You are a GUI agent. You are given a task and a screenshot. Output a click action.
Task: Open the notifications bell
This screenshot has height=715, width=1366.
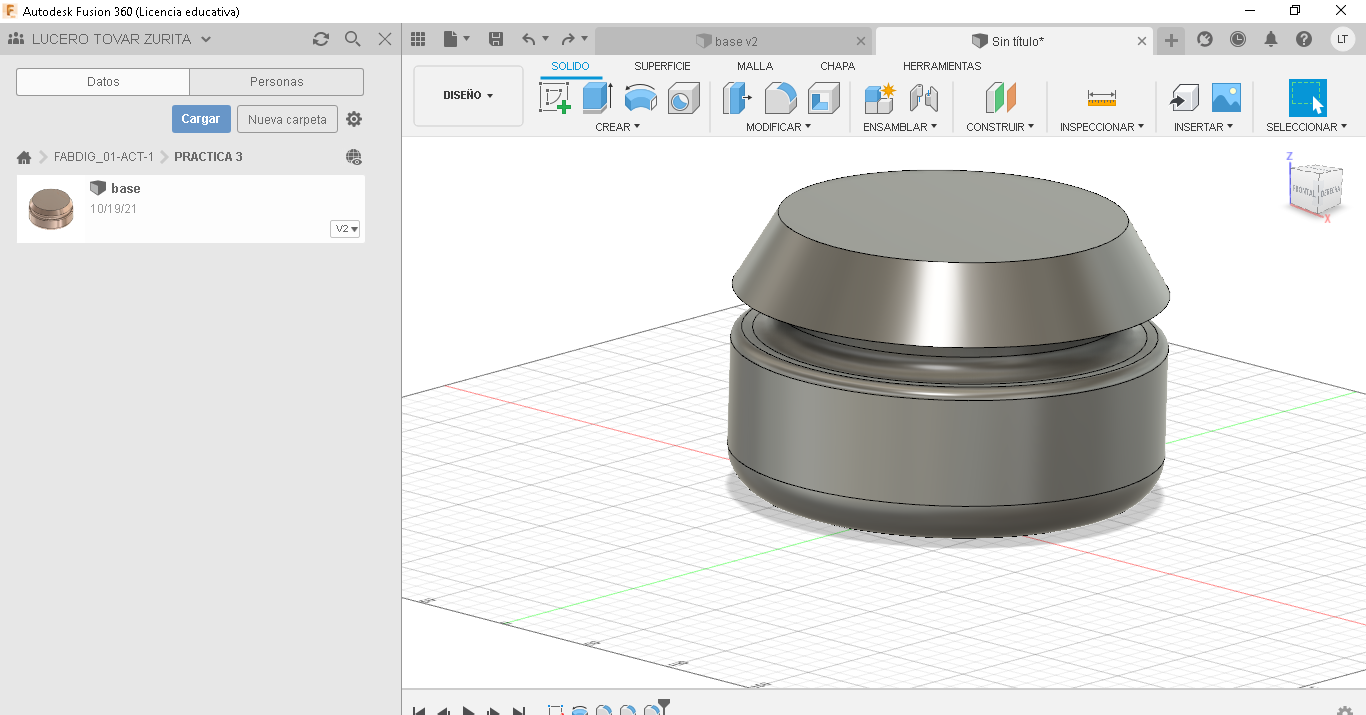coord(1271,39)
